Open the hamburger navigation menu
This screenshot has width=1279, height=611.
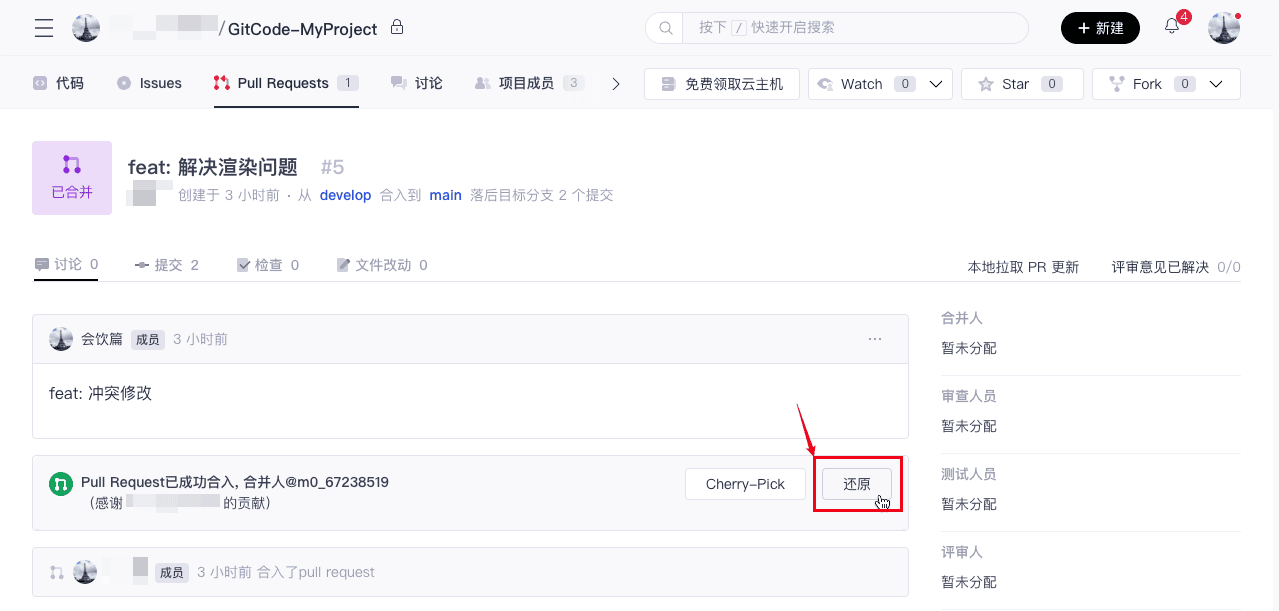tap(44, 28)
